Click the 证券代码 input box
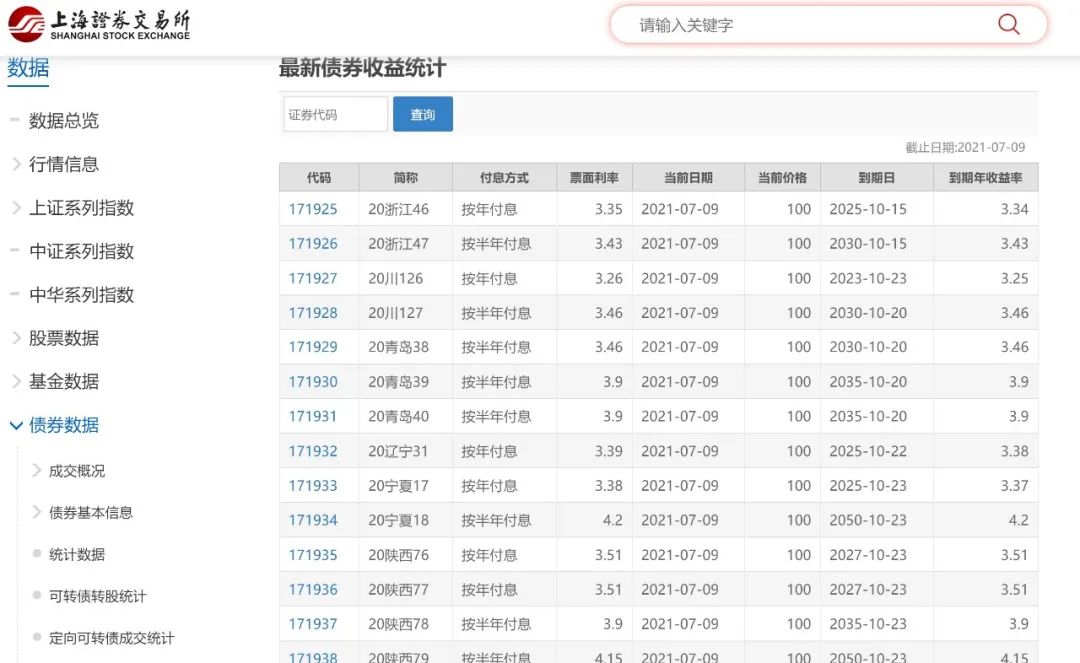 [x=333, y=113]
